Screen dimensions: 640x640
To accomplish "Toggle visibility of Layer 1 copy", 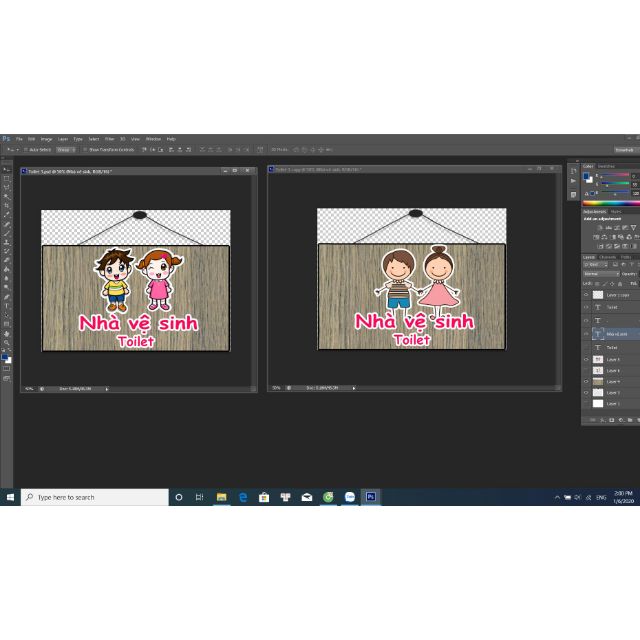I will [x=586, y=295].
